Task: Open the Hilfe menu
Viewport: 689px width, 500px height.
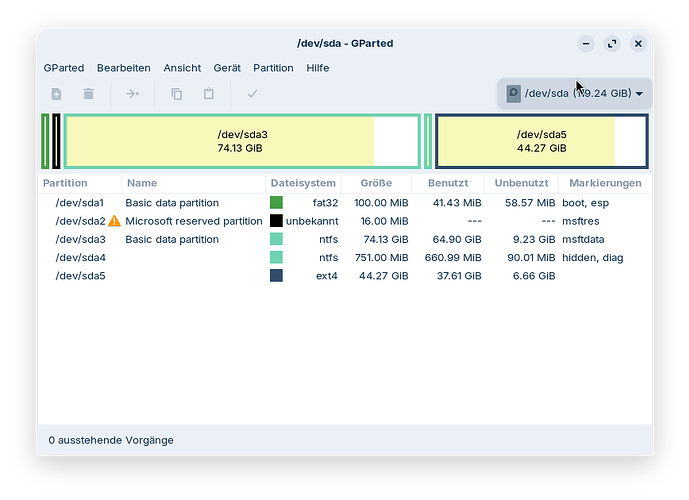Action: [x=318, y=68]
